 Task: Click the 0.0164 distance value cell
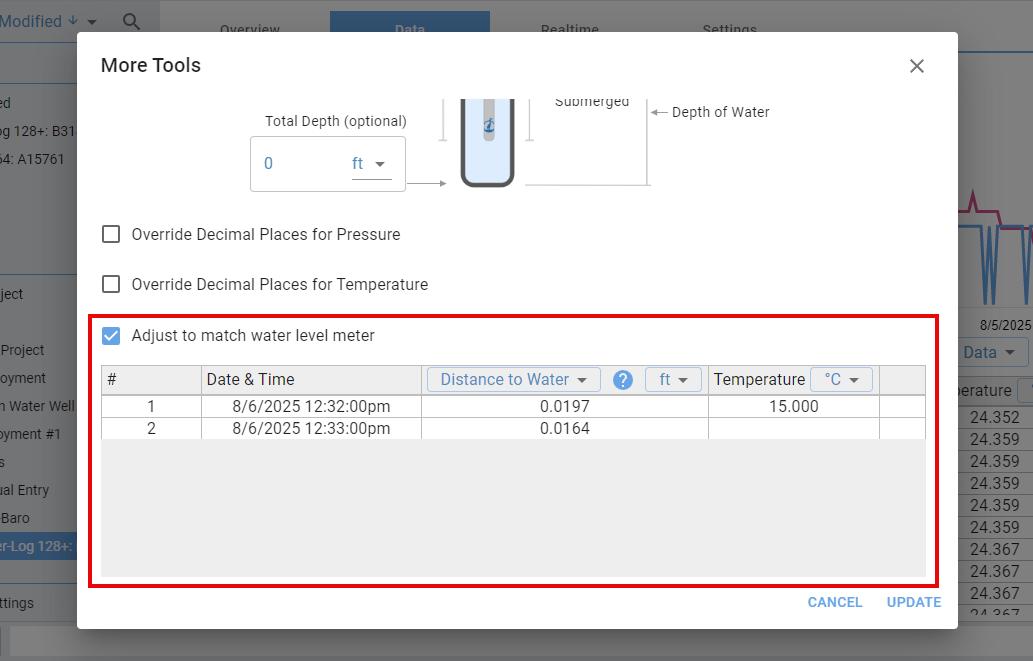(564, 429)
